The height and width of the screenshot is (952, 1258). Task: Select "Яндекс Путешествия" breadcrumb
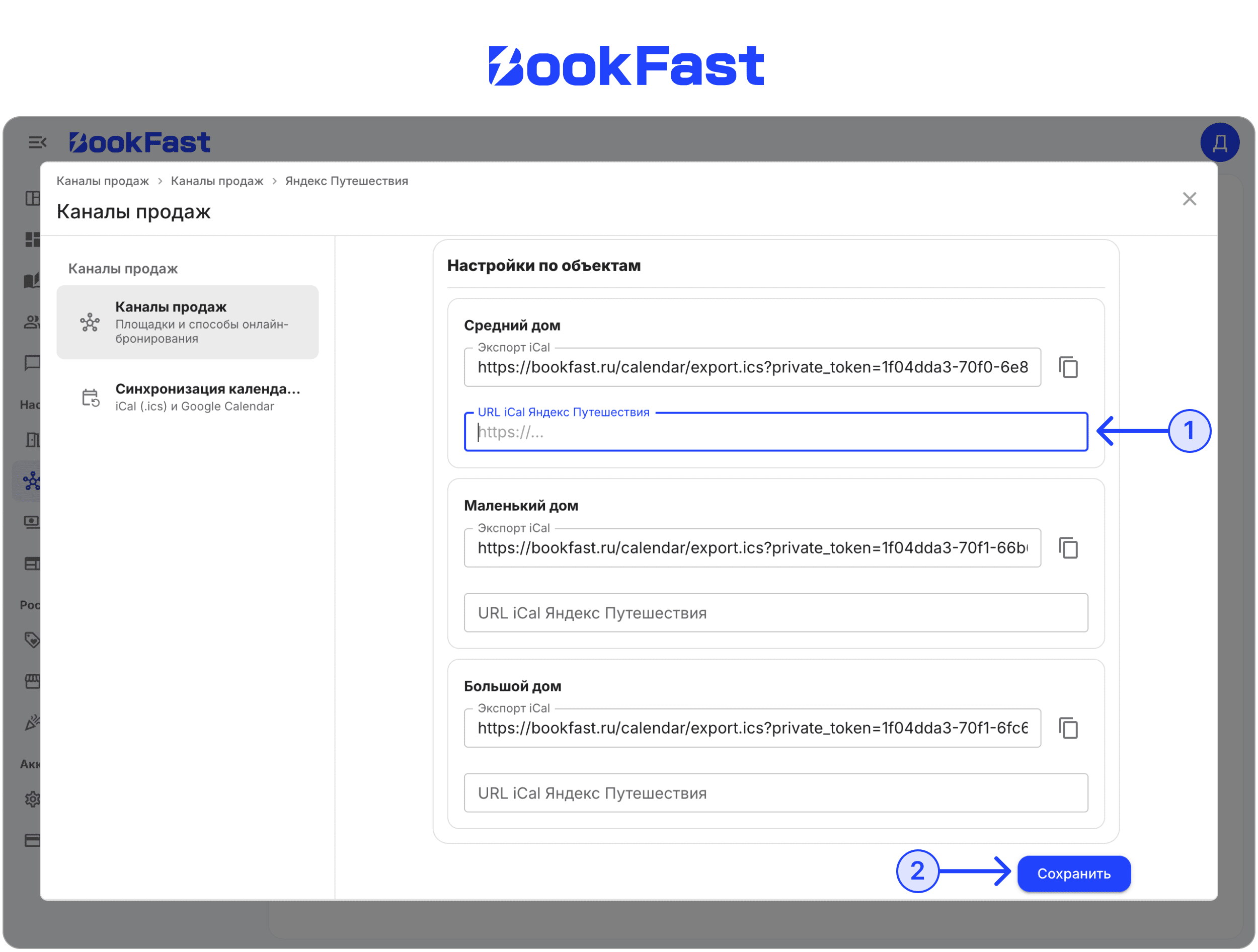click(x=346, y=181)
